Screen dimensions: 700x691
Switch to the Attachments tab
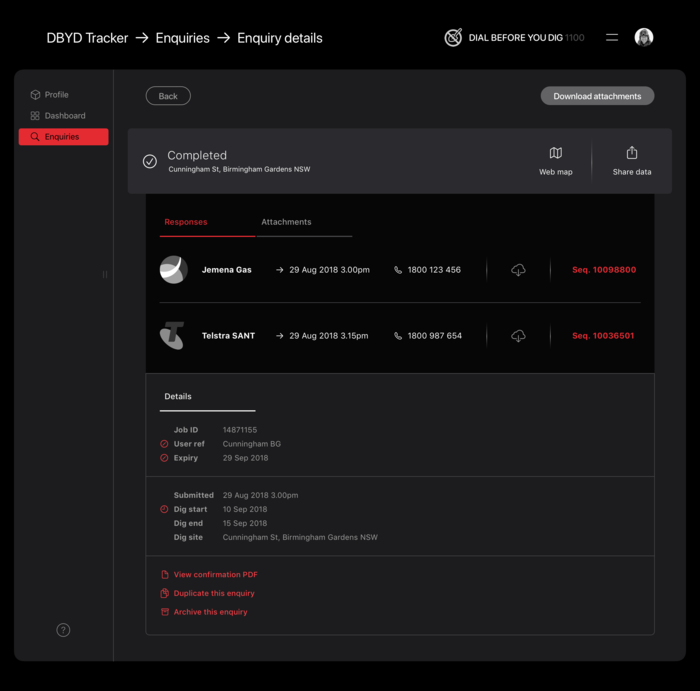286,222
